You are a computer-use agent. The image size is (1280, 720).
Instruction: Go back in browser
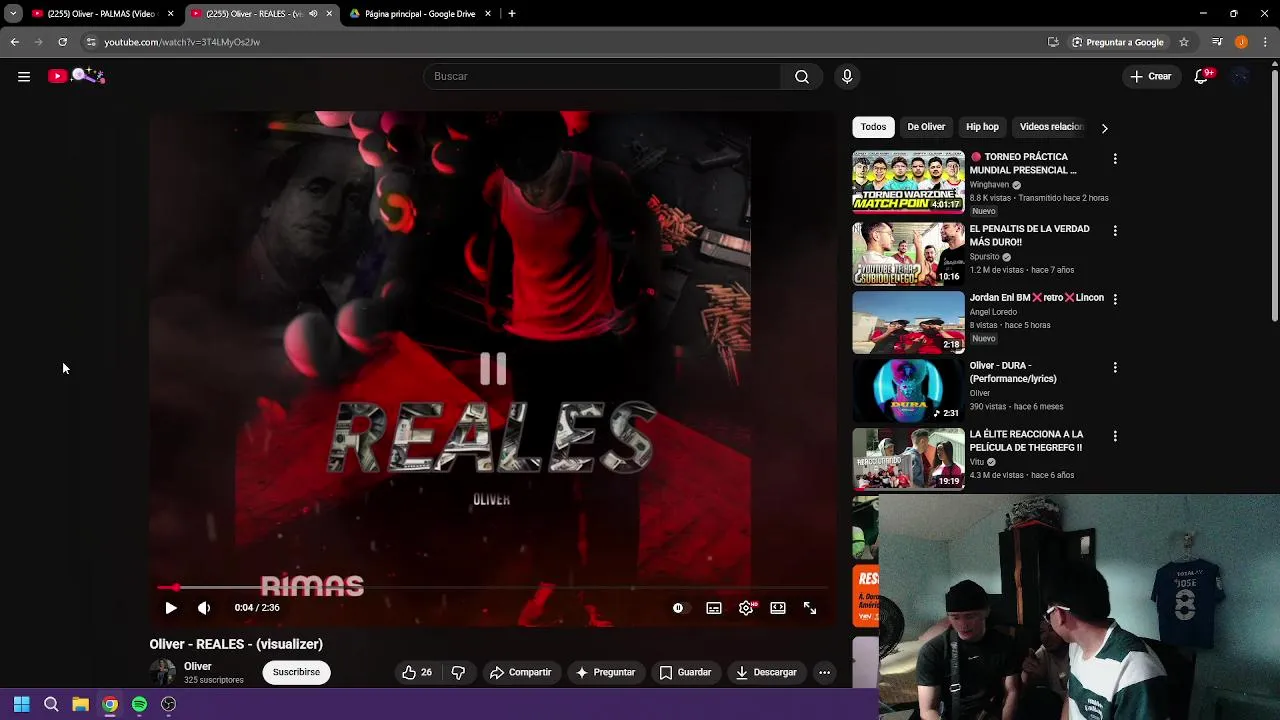[14, 42]
